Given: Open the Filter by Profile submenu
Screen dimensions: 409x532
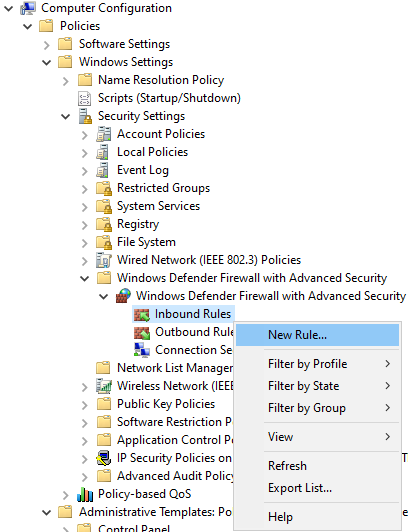Looking at the screenshot, I should click(x=317, y=364).
